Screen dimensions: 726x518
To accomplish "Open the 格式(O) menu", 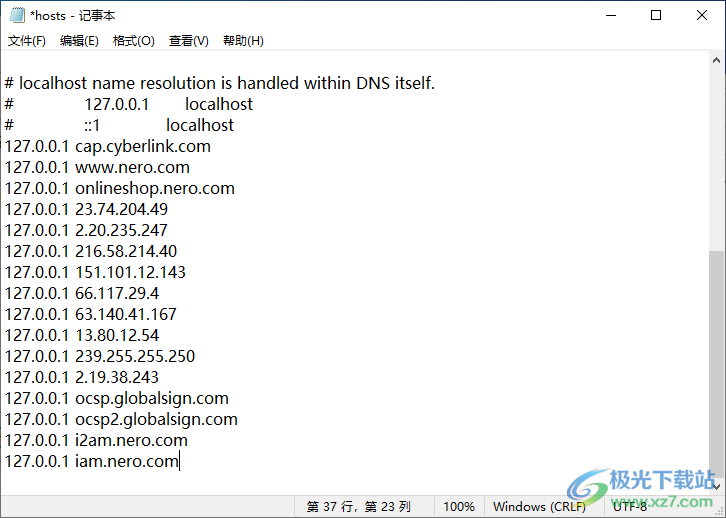I will tap(134, 41).
